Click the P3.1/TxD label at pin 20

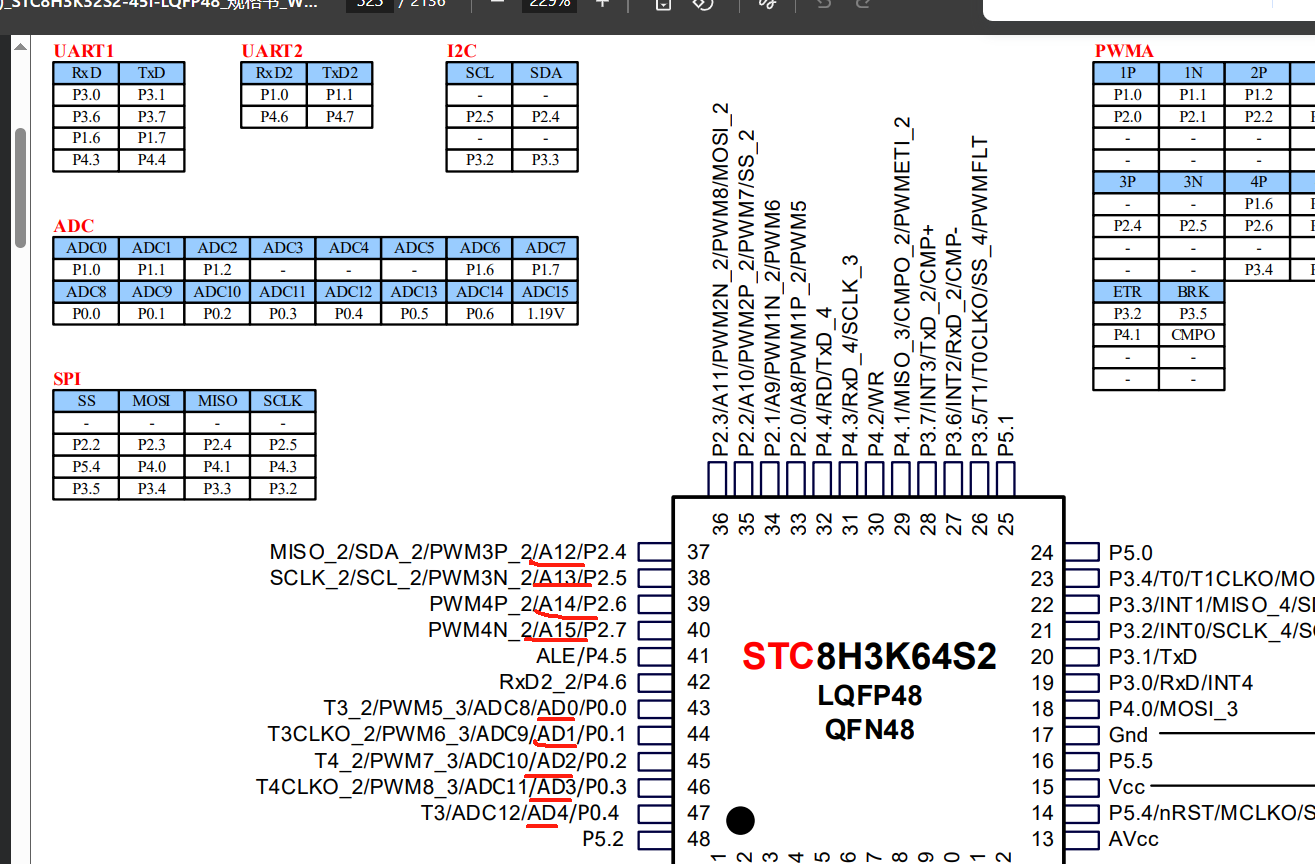pos(1153,657)
